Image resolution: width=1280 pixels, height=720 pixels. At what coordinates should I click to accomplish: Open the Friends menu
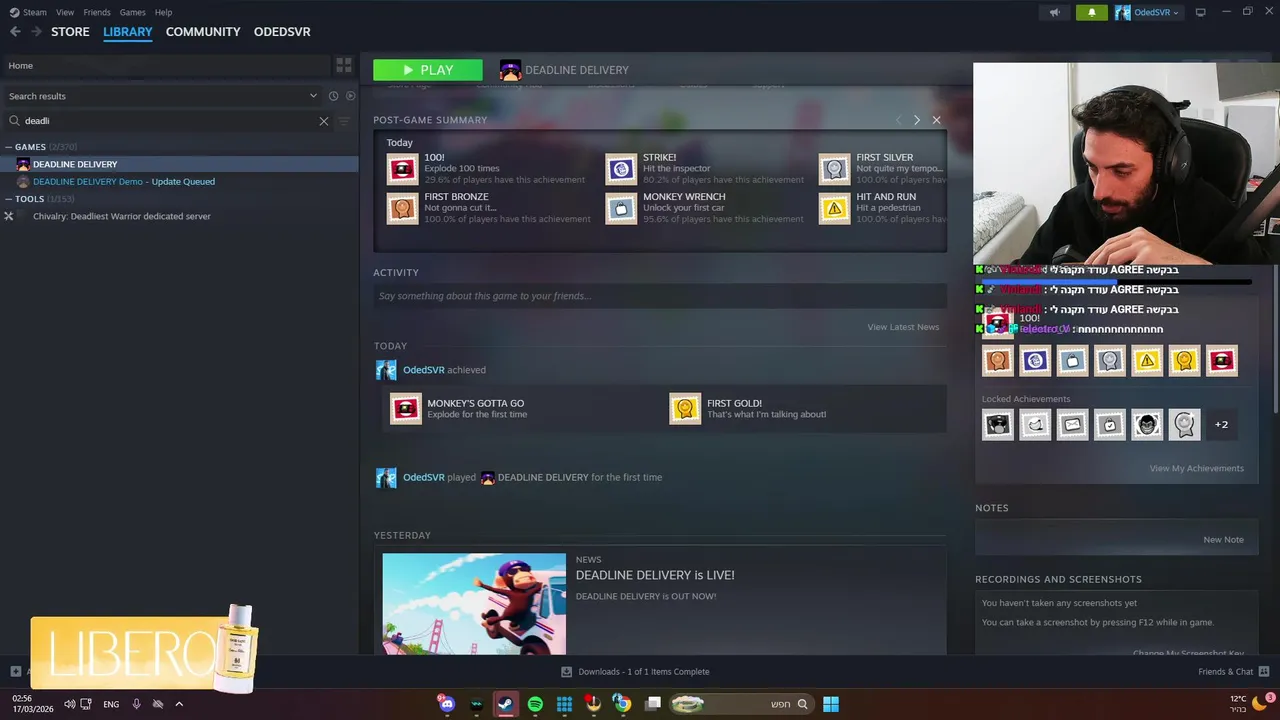coord(97,12)
